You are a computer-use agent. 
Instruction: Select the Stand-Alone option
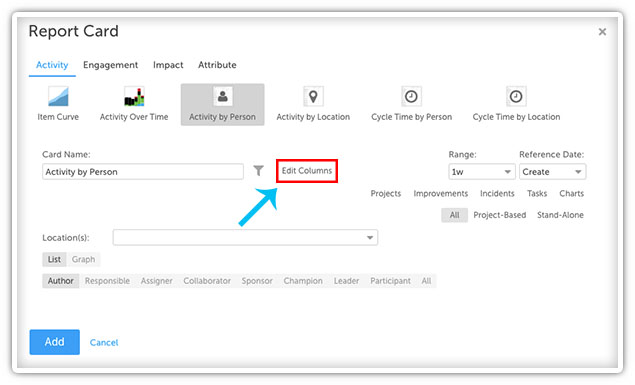pyautogui.click(x=560, y=215)
